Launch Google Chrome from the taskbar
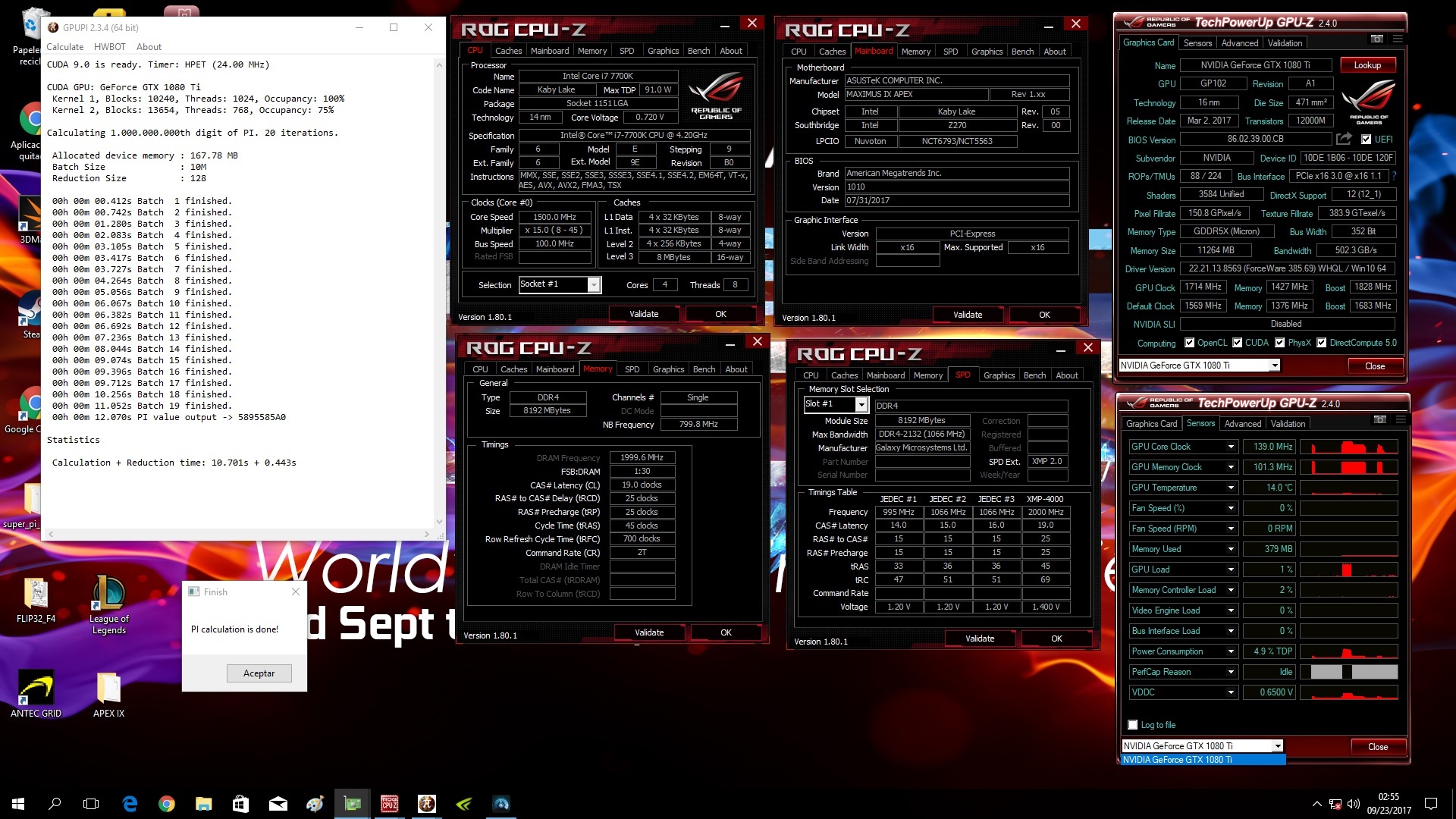This screenshot has height=819, width=1456. pos(167,804)
